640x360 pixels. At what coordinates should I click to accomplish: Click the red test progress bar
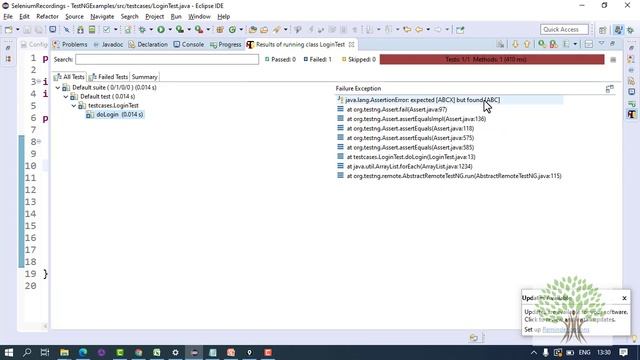pyautogui.click(x=492, y=60)
